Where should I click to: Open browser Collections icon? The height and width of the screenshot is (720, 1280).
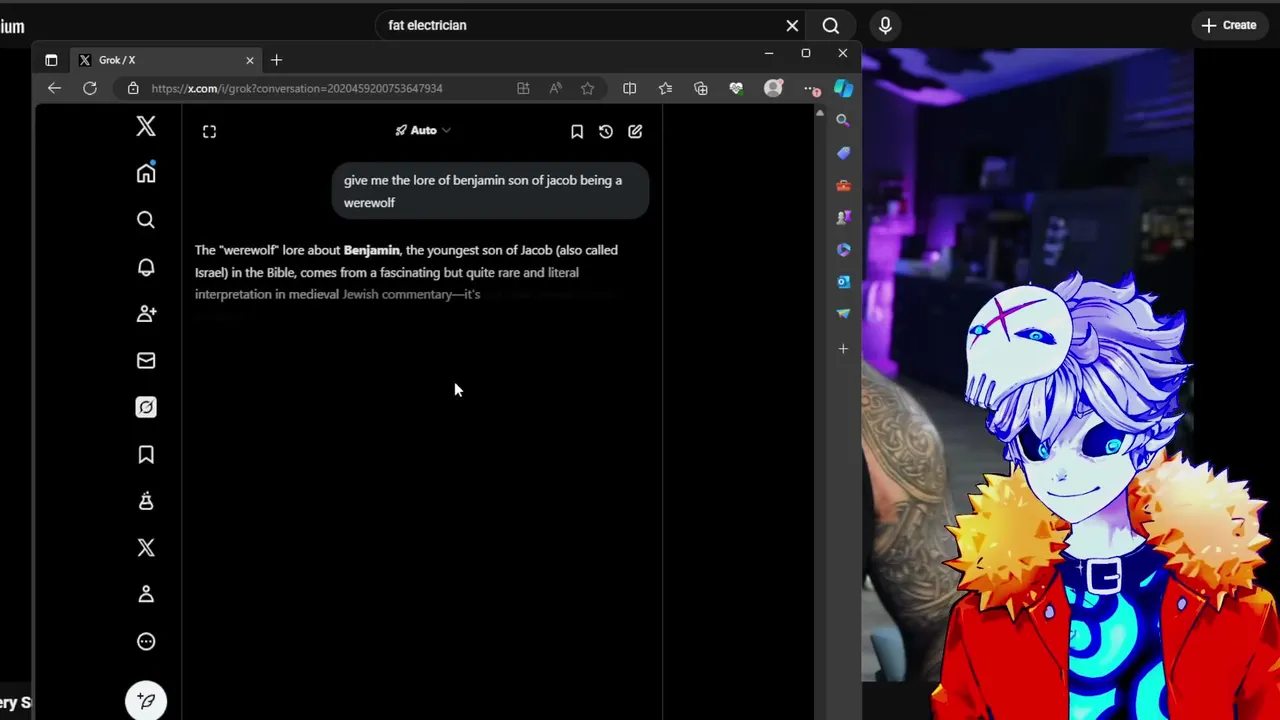click(x=701, y=88)
